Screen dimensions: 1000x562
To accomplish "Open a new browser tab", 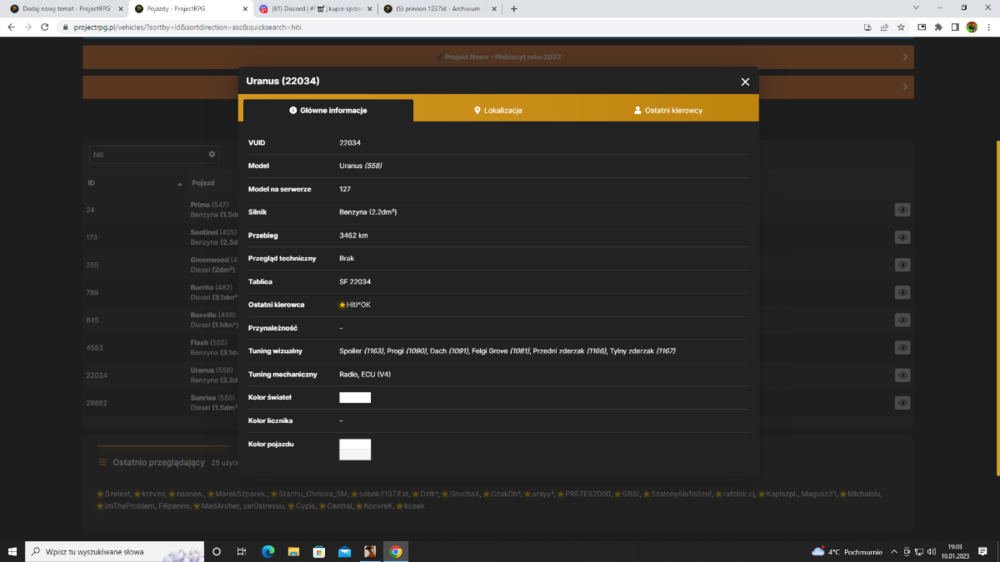I will pos(514,9).
